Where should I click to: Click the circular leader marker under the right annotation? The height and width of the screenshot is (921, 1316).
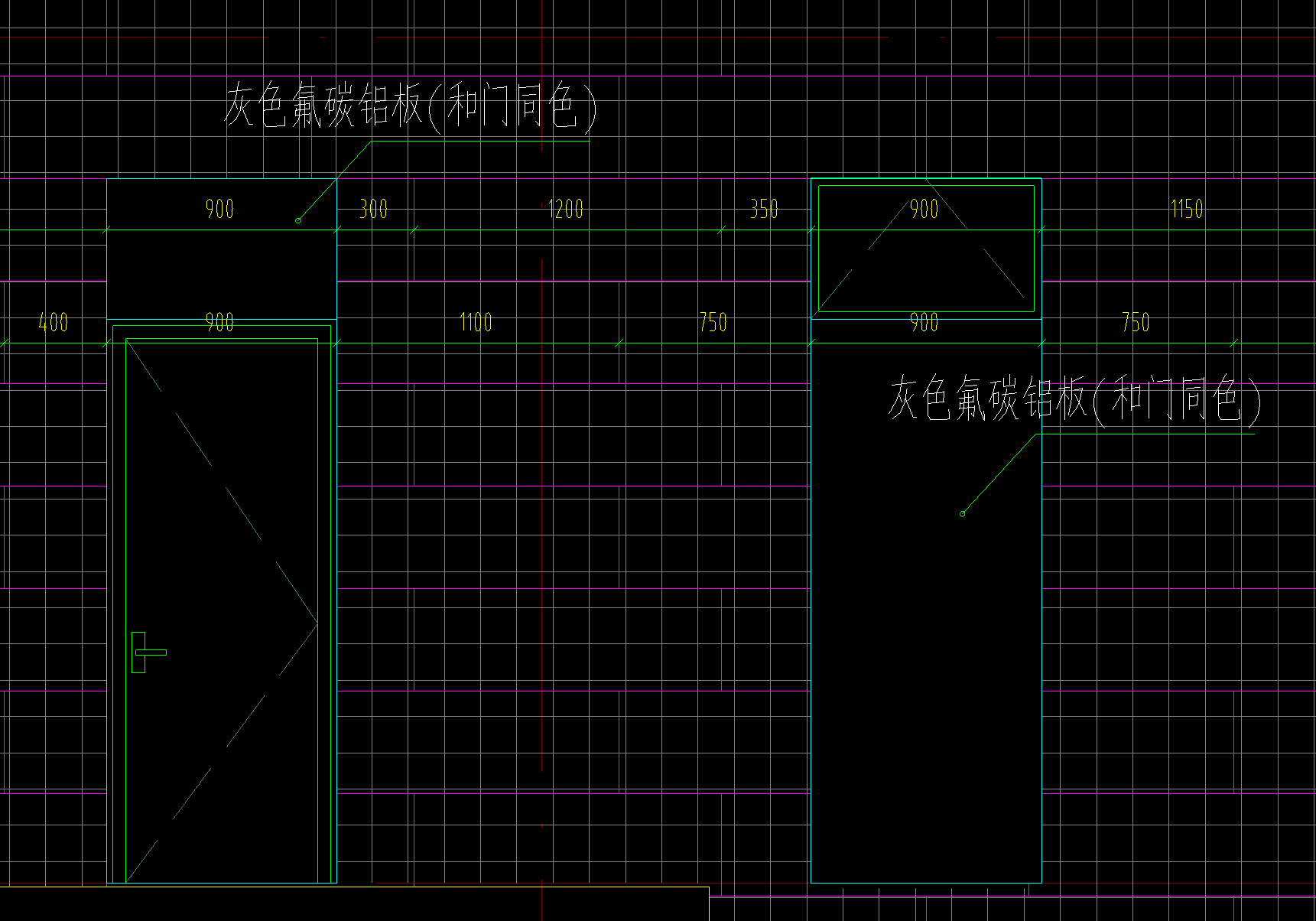(963, 513)
